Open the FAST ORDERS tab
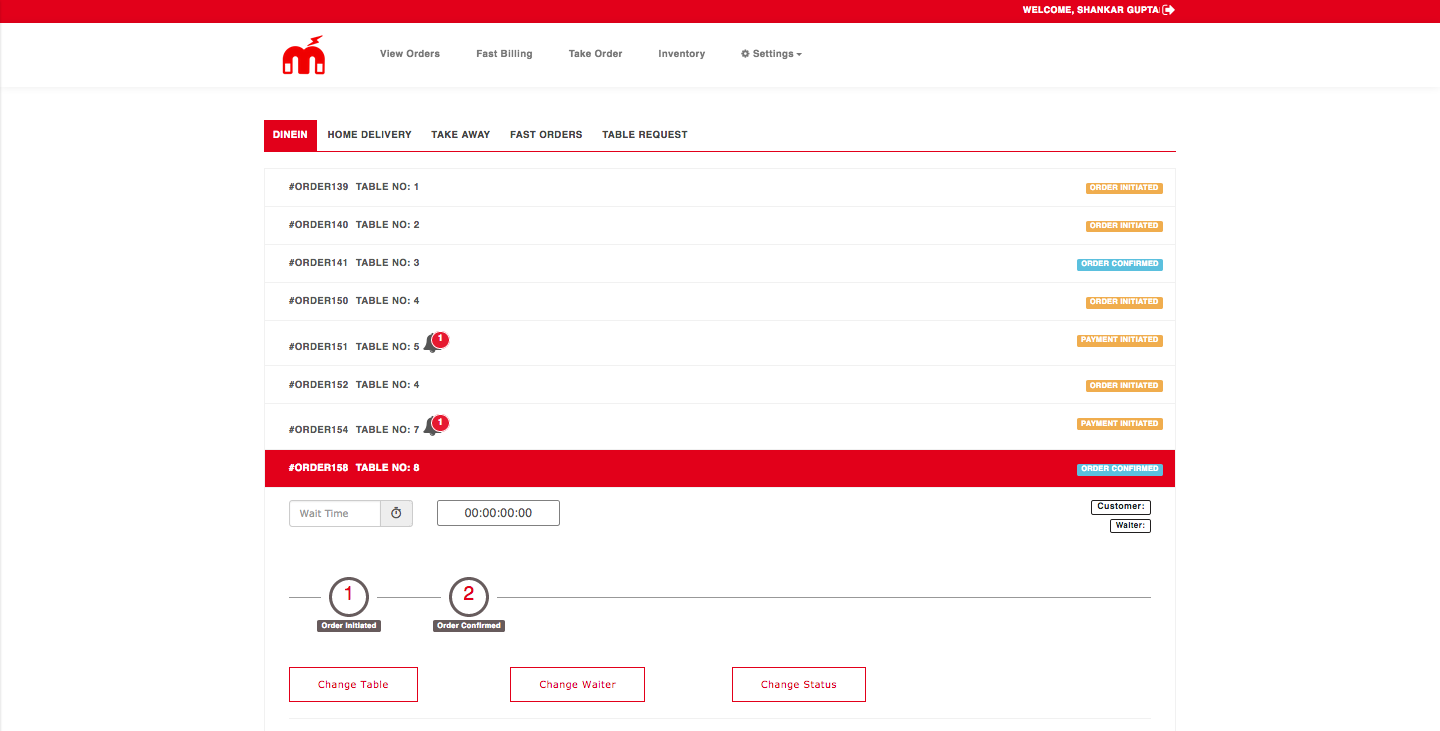Screen dimensions: 1440x731 pyautogui.click(x=546, y=135)
